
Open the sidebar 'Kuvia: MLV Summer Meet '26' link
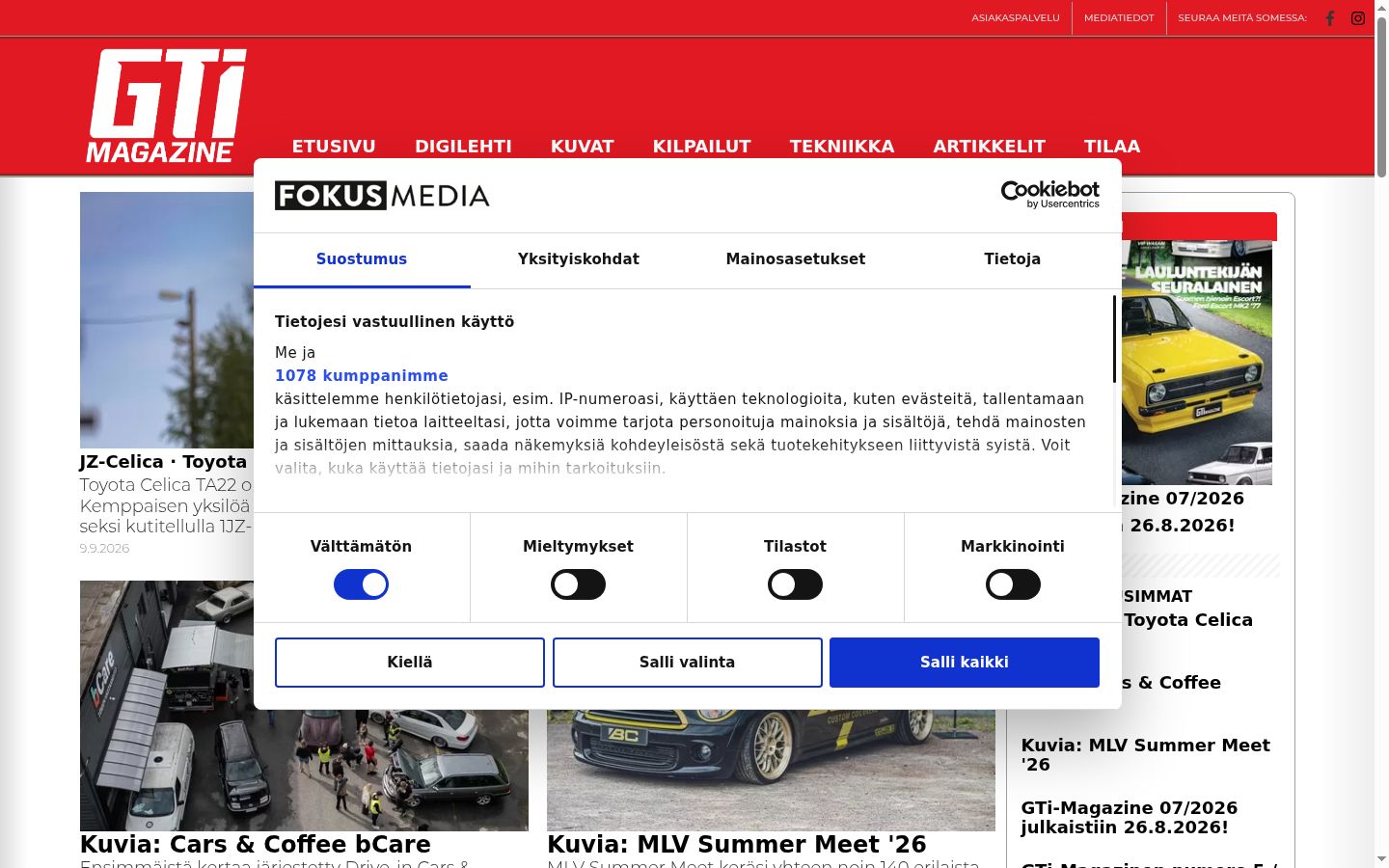(1146, 754)
